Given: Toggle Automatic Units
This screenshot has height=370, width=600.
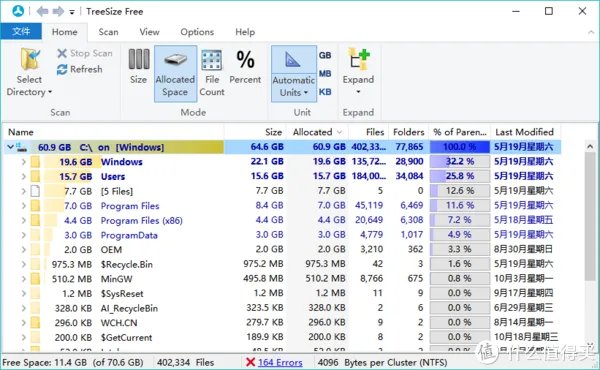Looking at the screenshot, I should click(294, 73).
